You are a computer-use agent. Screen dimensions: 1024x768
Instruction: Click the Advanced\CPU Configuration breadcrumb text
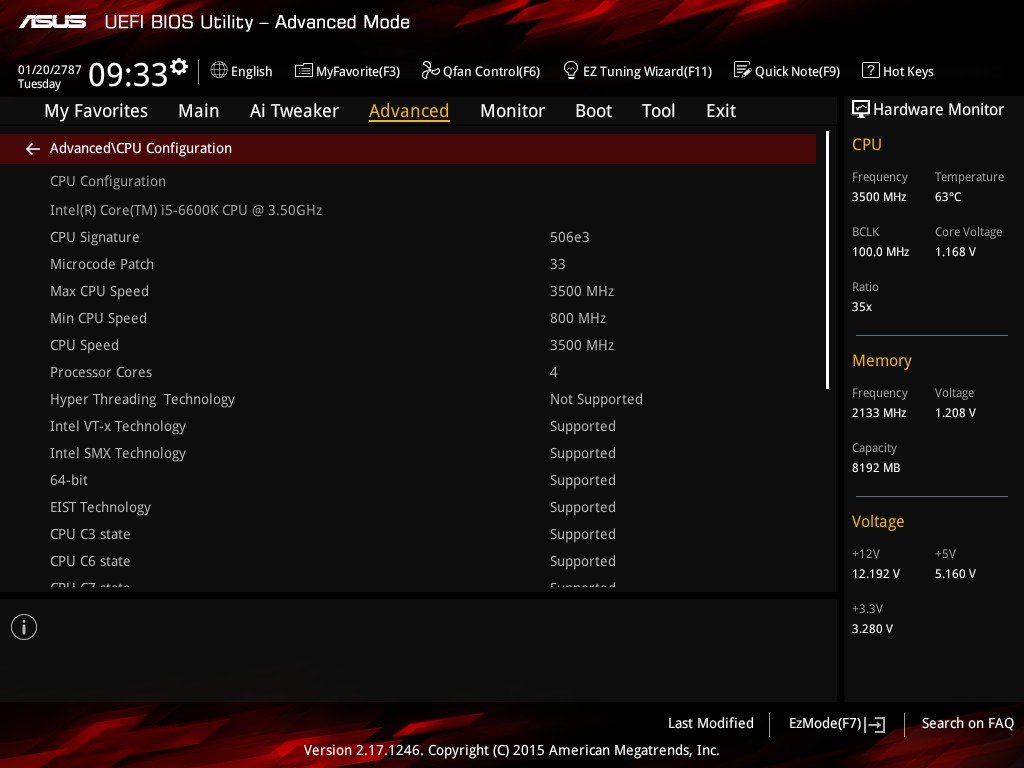point(141,148)
